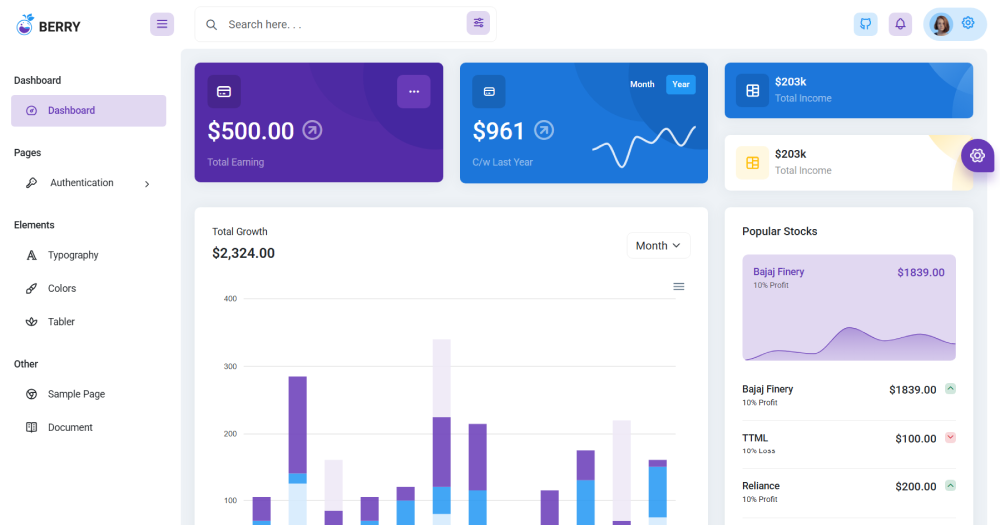The image size is (1000, 525).
Task: Go to Typography page
Action: pyautogui.click(x=89, y=255)
